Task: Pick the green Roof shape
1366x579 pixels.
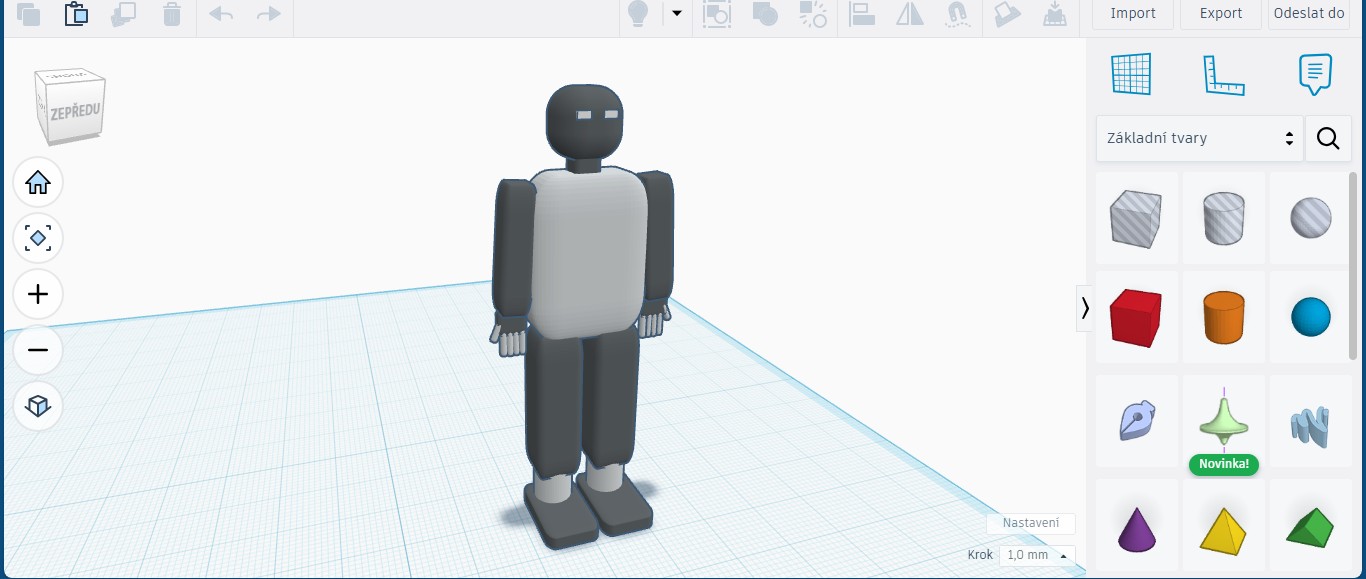Action: pos(1311,526)
